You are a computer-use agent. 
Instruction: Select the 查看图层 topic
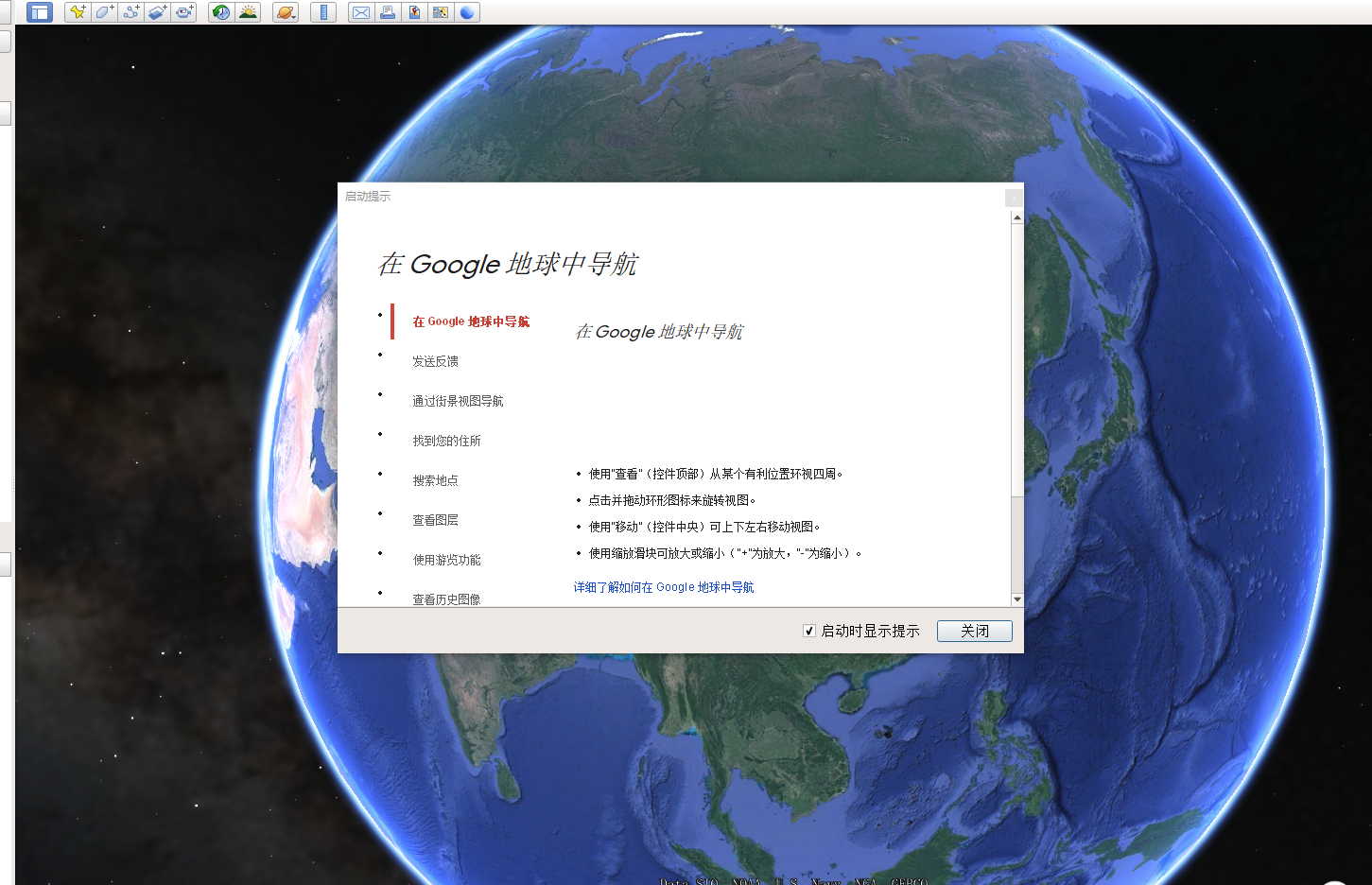(435, 520)
